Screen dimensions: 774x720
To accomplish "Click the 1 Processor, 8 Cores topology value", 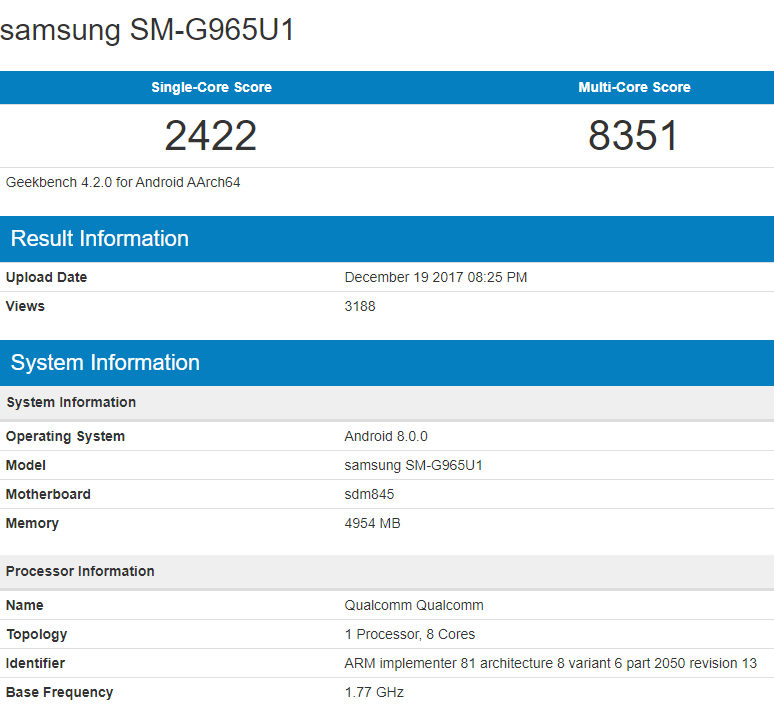I will click(410, 634).
